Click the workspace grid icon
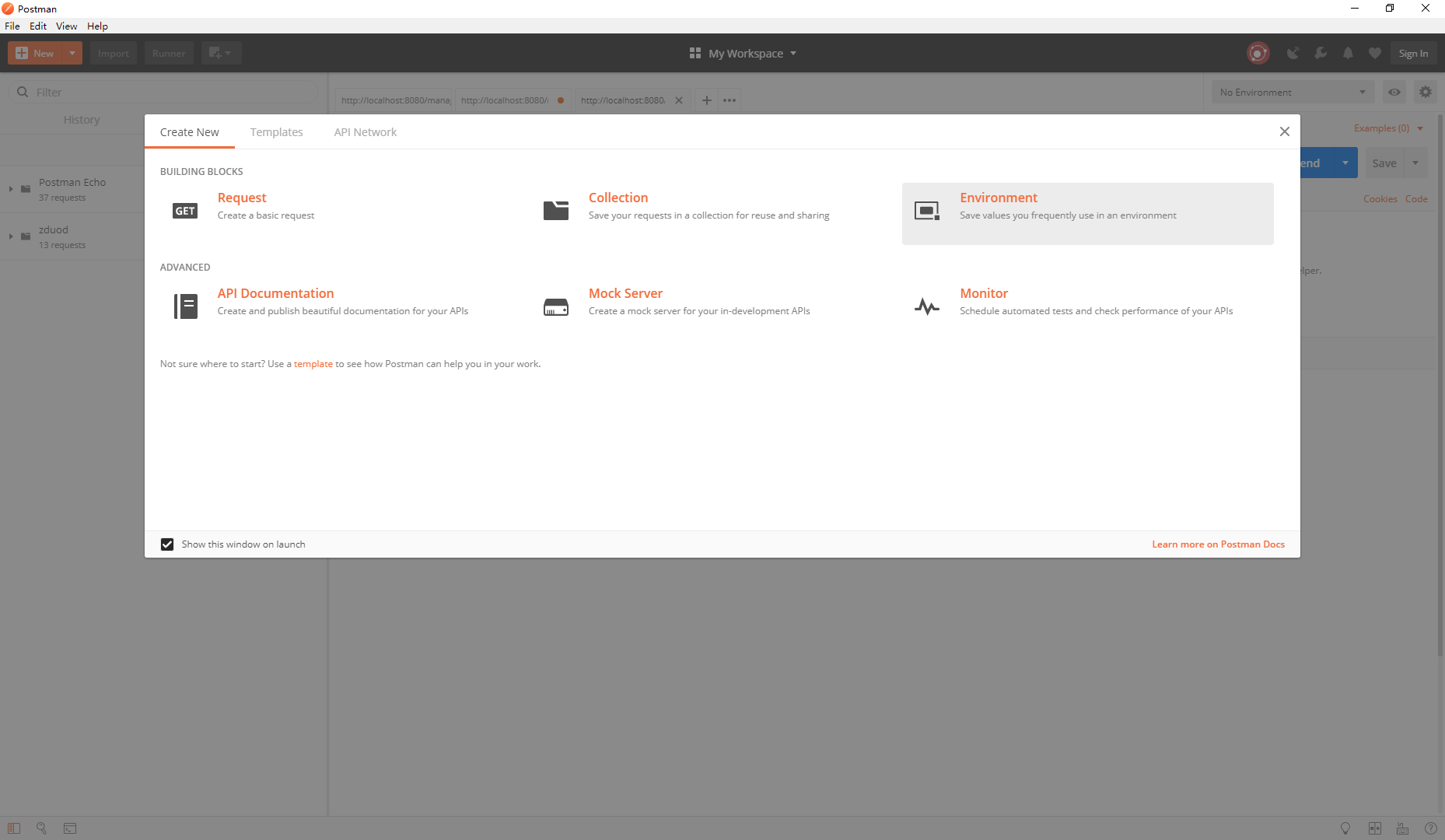Image resolution: width=1445 pixels, height=840 pixels. 695,53
